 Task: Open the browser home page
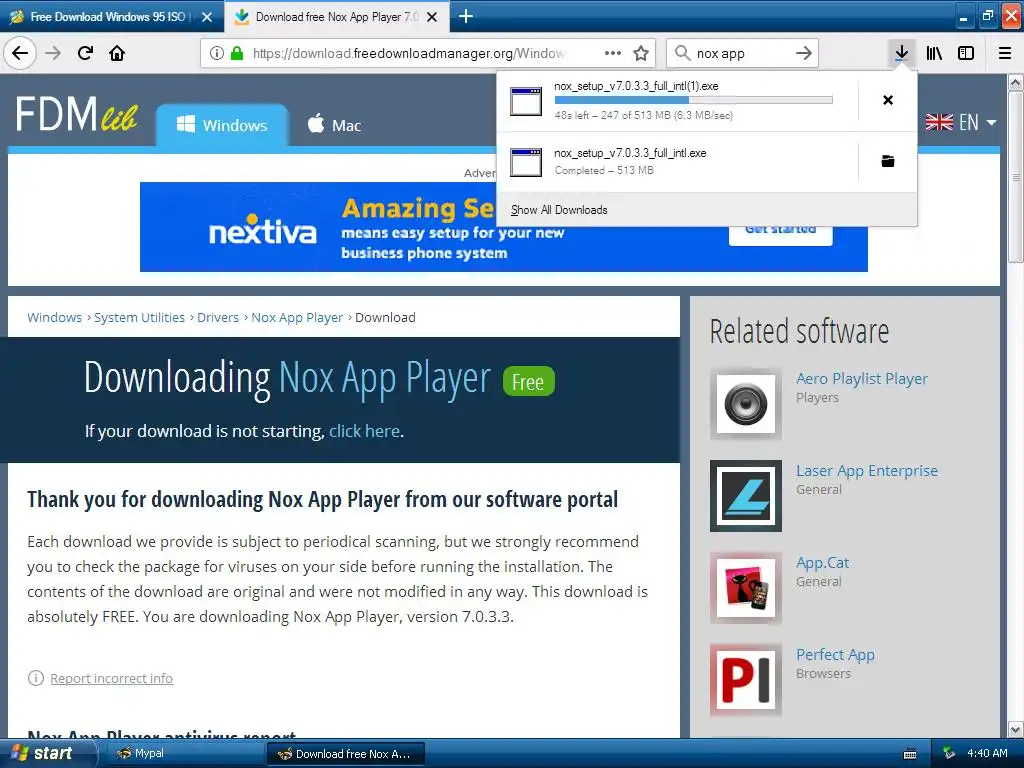117,53
